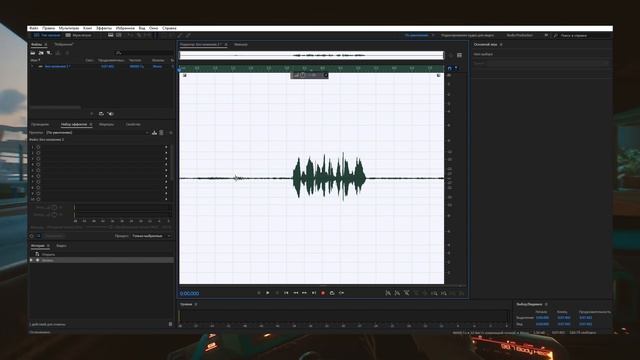Move the playhead to next marker

click(314, 293)
